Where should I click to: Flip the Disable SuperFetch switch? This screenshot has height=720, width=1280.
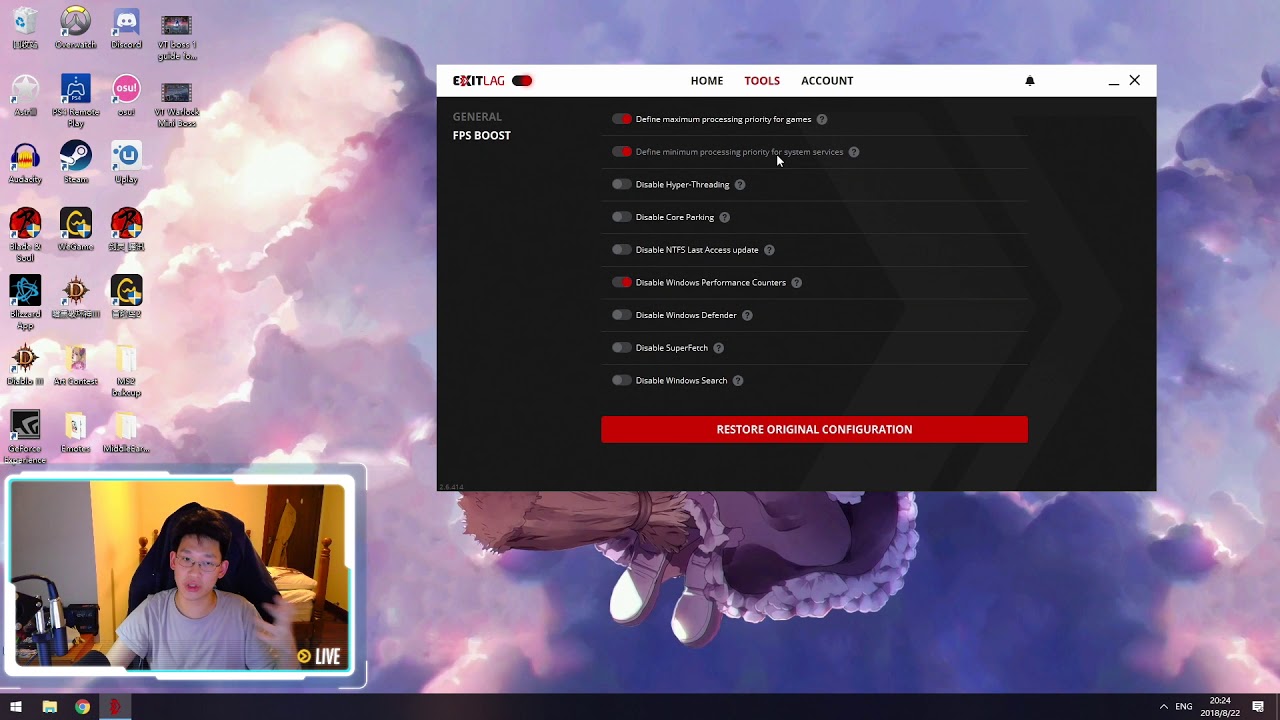click(622, 348)
